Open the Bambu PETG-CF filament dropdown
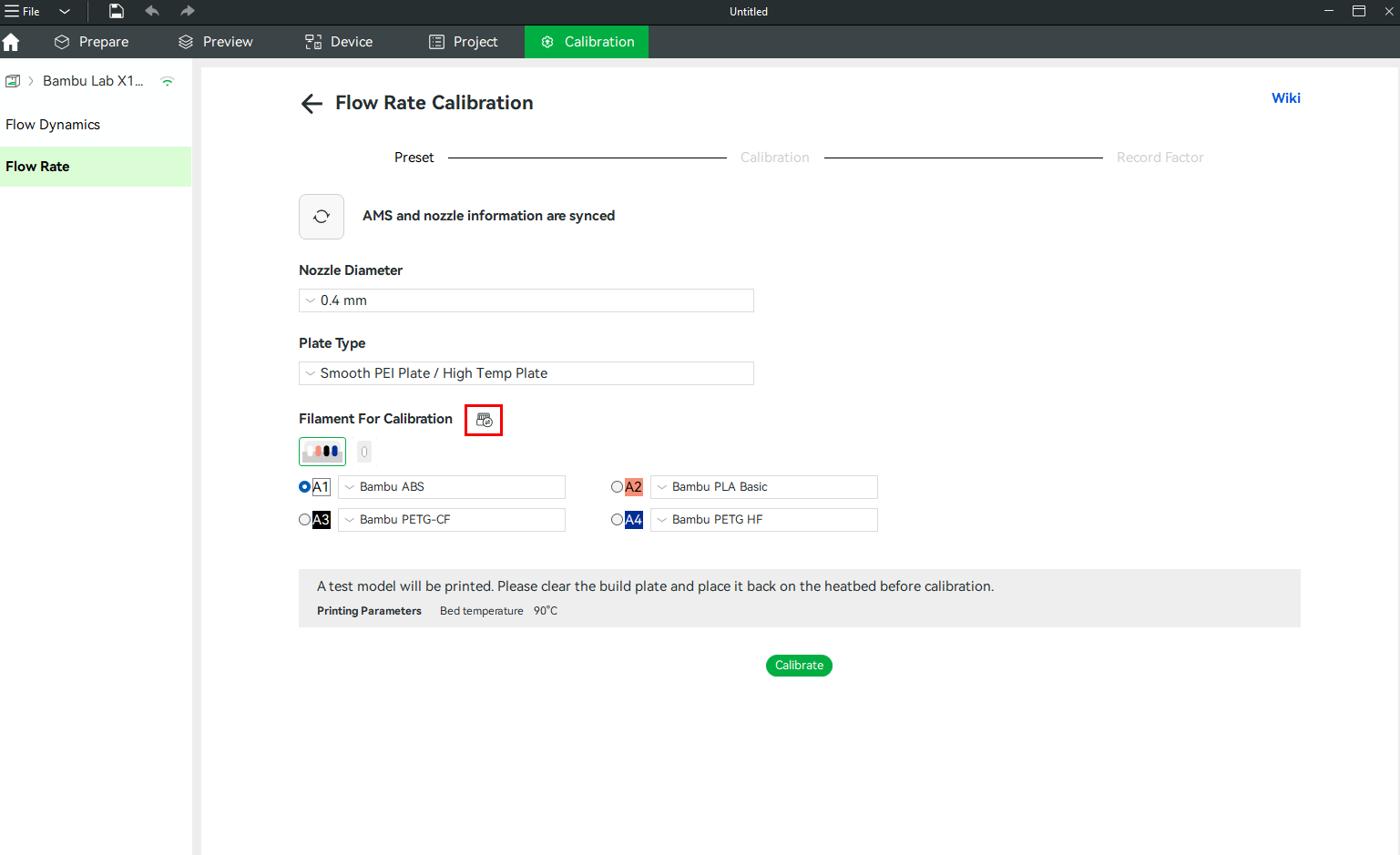Viewport: 1400px width, 855px height. 452,520
